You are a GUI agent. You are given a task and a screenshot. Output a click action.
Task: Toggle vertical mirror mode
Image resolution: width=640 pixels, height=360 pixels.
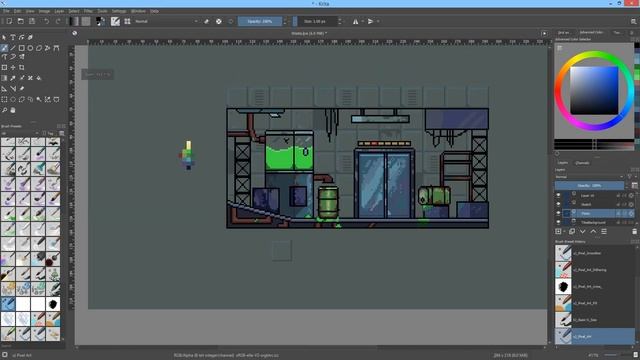[x=370, y=21]
